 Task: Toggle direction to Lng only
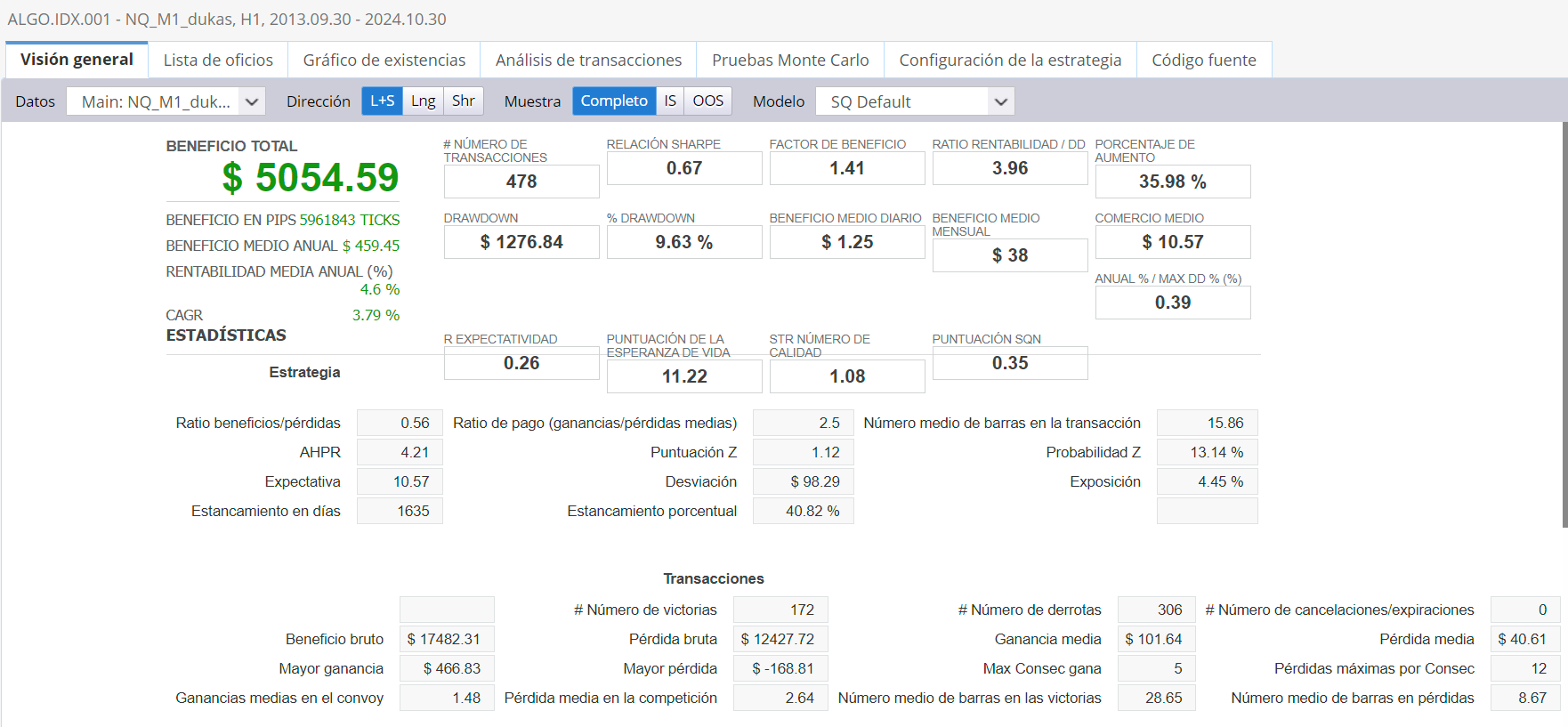coord(423,101)
